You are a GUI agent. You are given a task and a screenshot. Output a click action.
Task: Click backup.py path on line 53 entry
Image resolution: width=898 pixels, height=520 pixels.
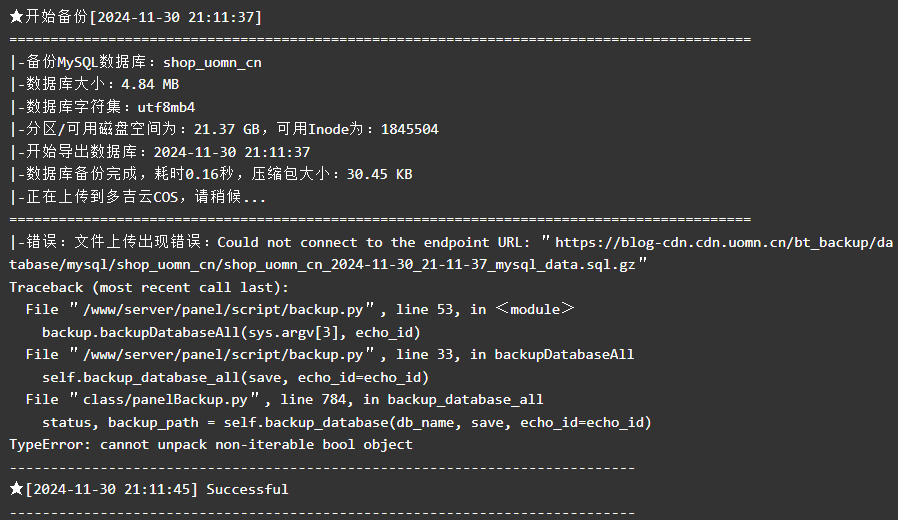click(x=223, y=310)
